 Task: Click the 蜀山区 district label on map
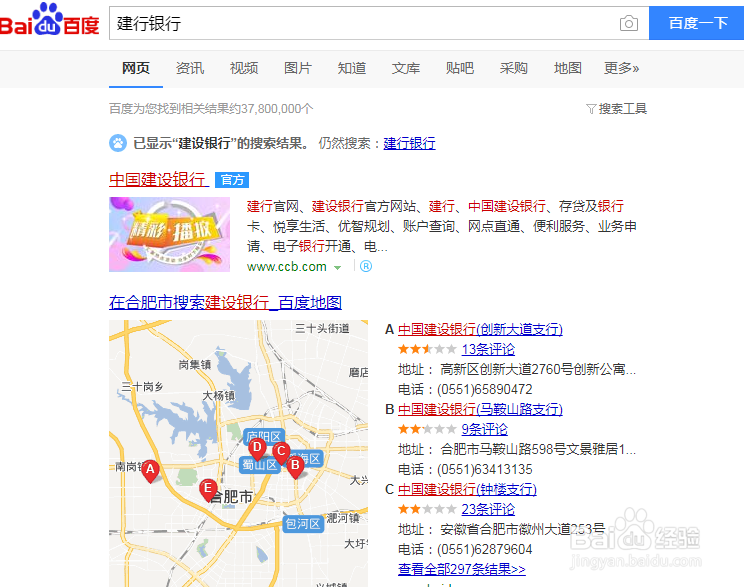[259, 465]
